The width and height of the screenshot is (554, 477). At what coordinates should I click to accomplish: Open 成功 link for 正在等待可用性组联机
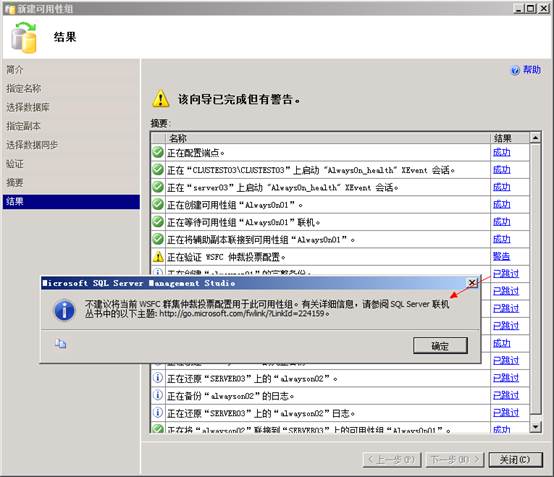(x=502, y=222)
